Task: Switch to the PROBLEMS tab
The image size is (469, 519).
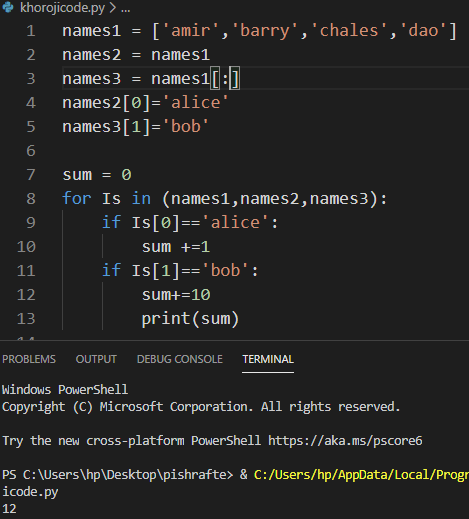Action: tap(29, 359)
